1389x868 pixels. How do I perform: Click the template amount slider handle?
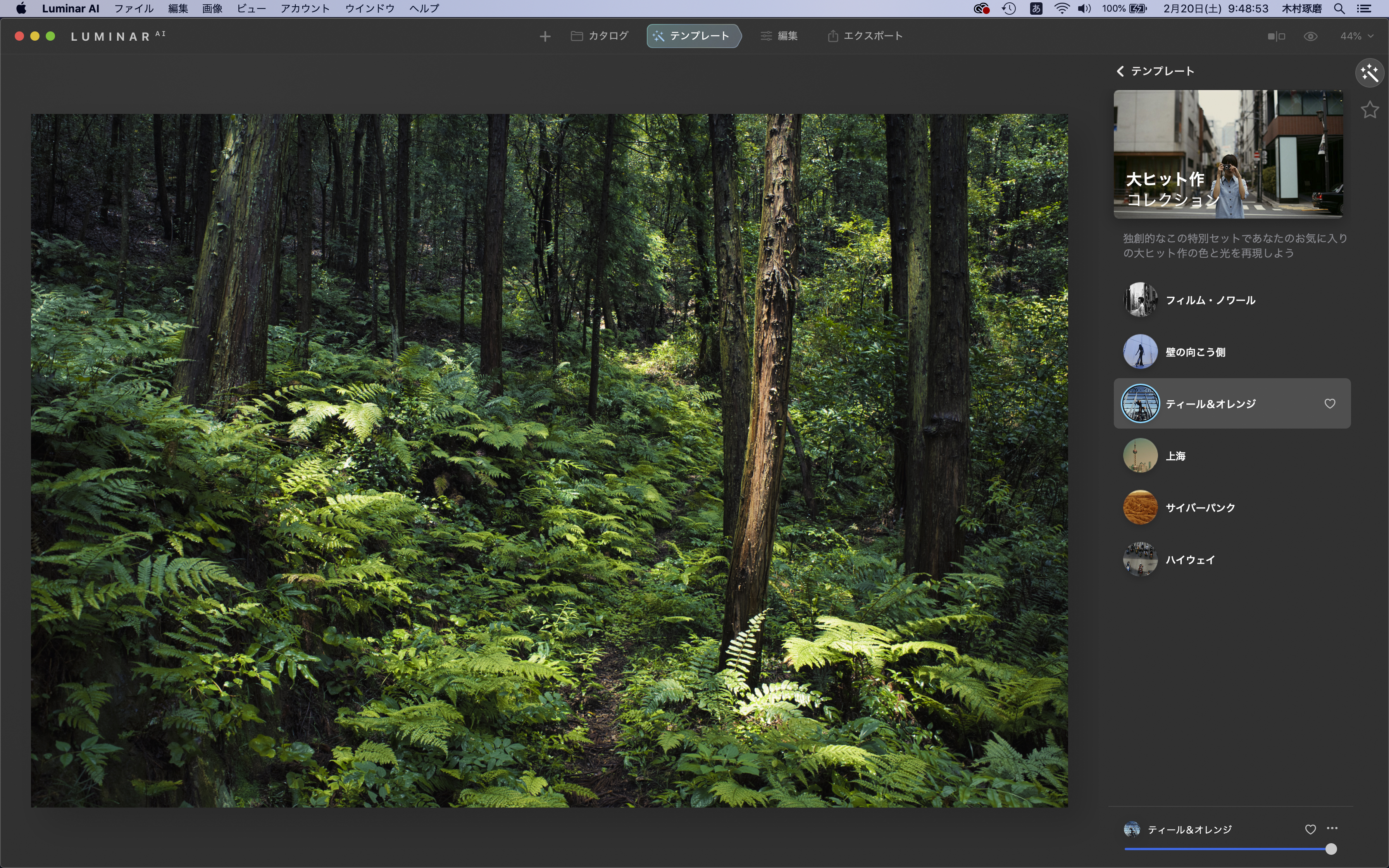point(1330,849)
